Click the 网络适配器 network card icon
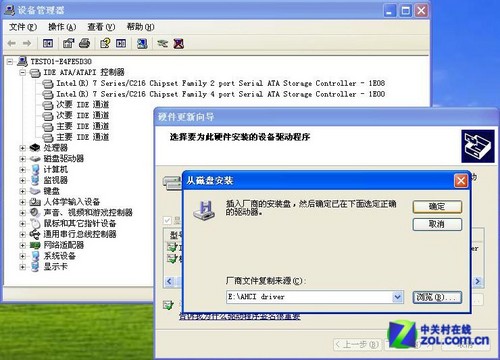The image size is (500, 360). coord(35,245)
